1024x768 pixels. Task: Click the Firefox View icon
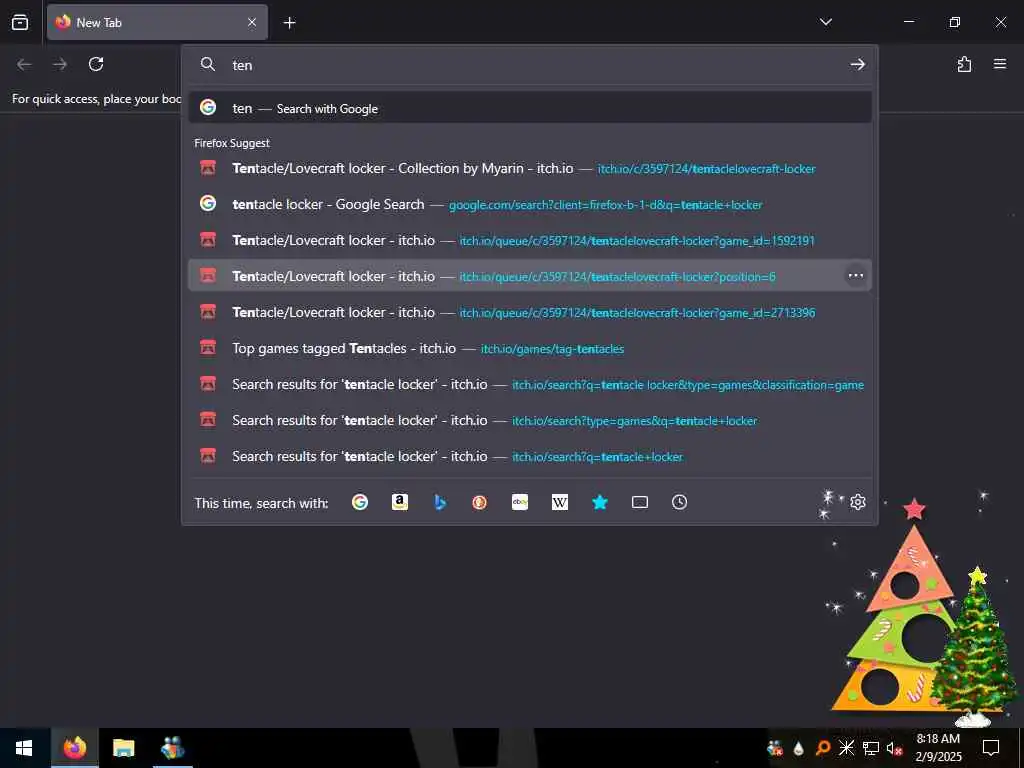point(20,22)
